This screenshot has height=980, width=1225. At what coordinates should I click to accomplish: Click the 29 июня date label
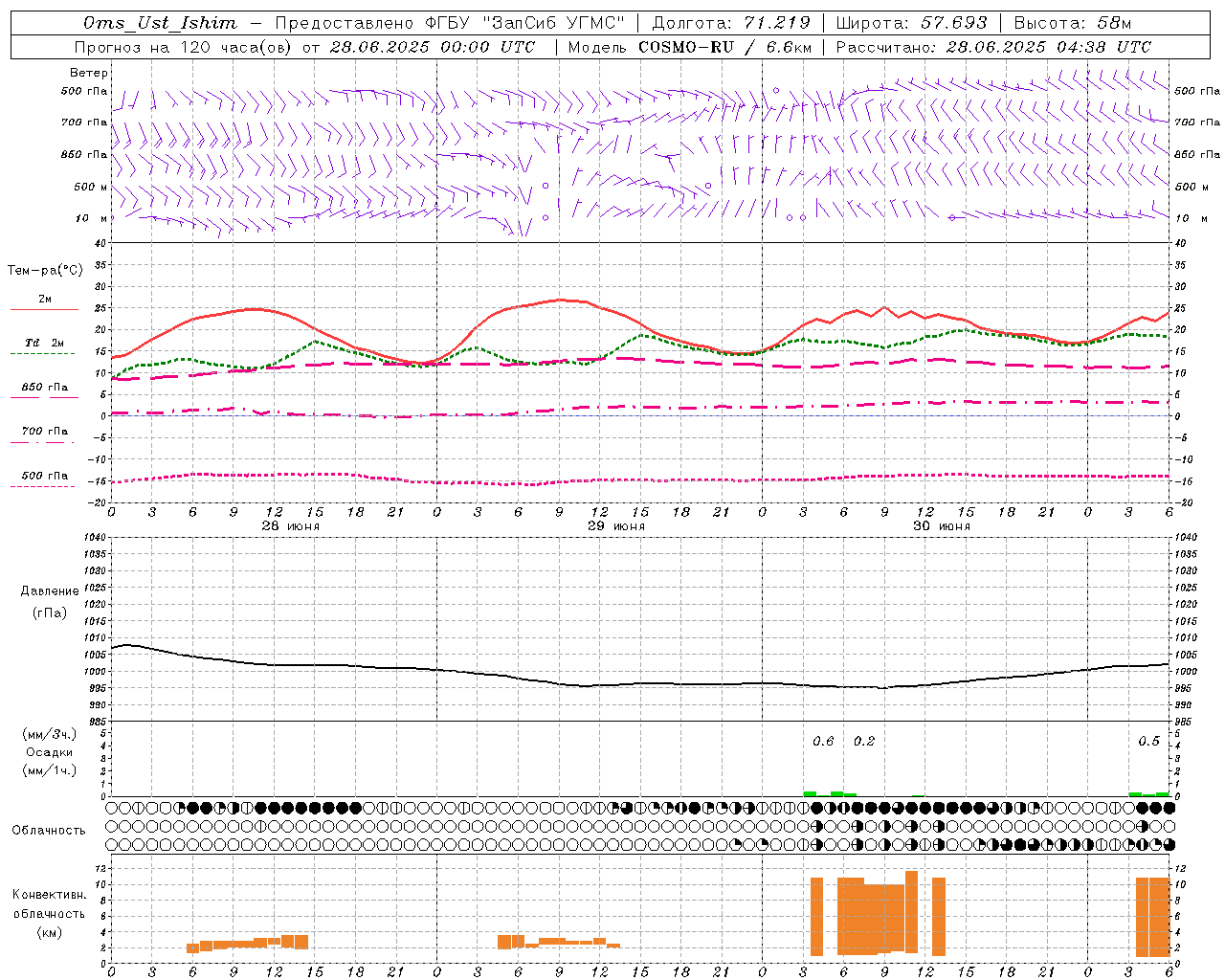(616, 526)
